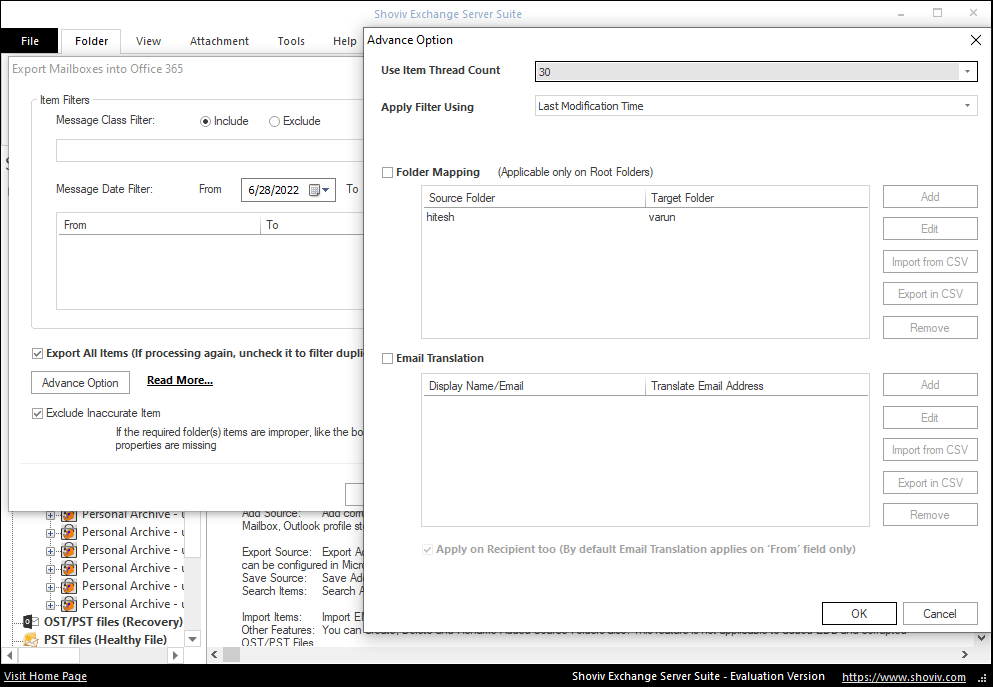Uncheck Export All Items checkbox
Viewport: 993px width, 687px height.
[37, 353]
